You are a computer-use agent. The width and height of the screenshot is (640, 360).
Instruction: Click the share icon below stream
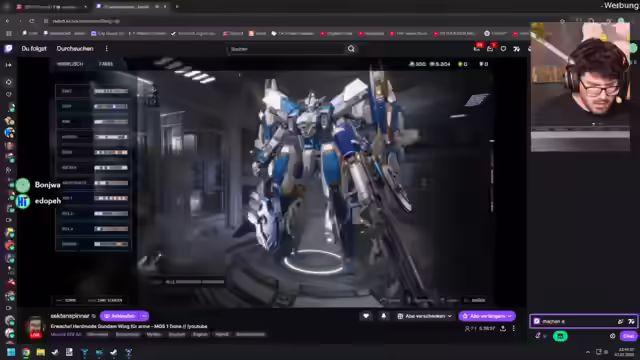click(x=503, y=329)
